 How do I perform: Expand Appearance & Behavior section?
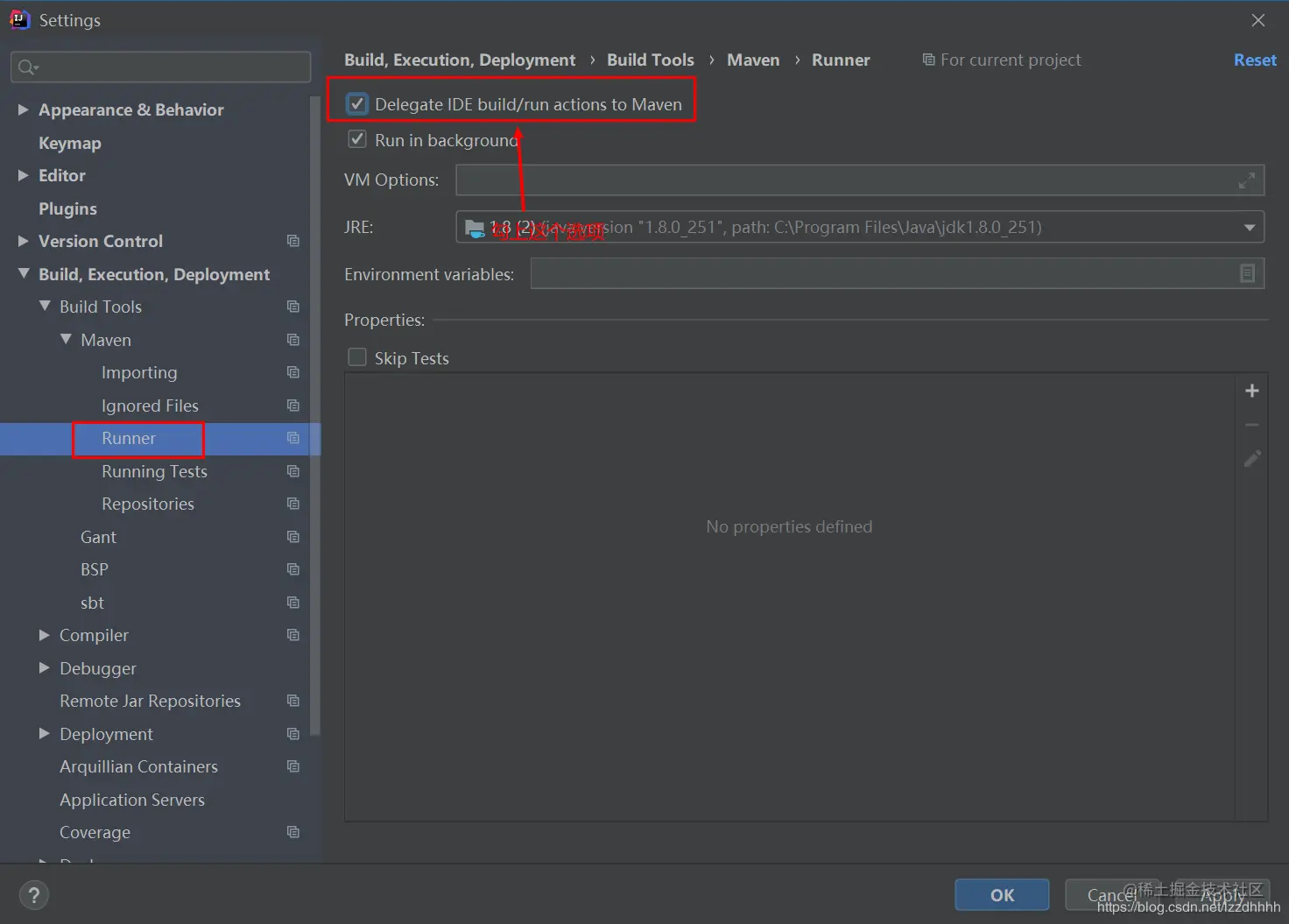pyautogui.click(x=24, y=109)
